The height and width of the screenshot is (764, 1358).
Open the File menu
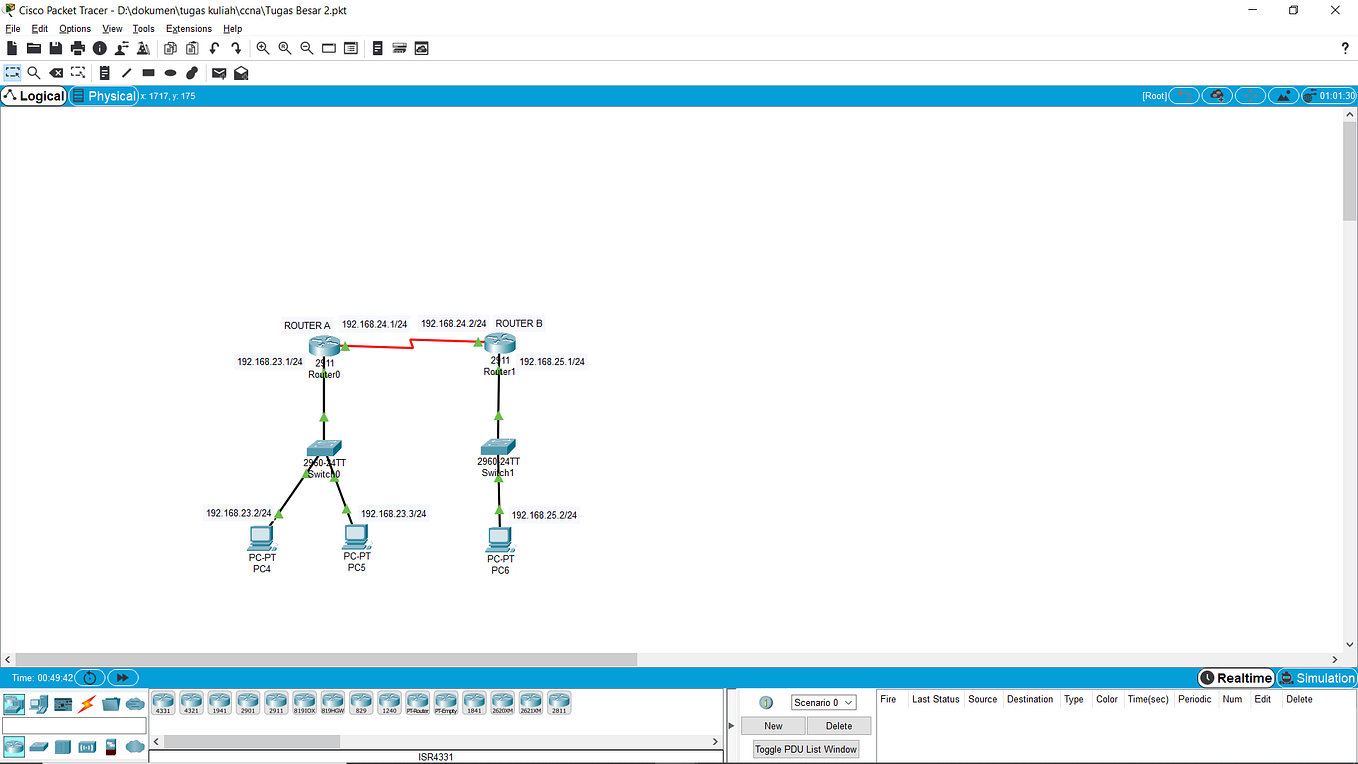[13, 29]
